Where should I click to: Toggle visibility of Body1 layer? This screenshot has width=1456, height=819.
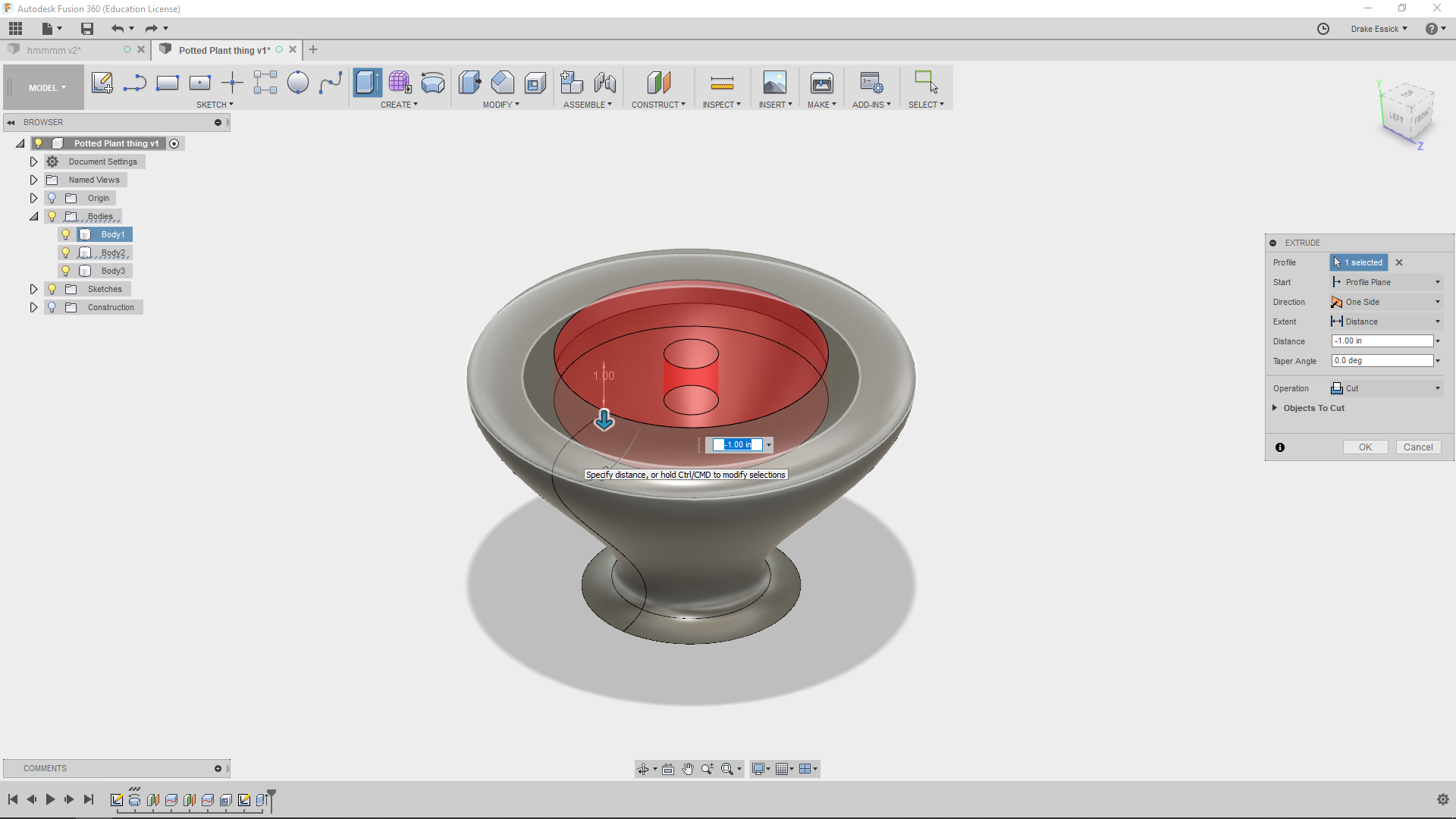pyautogui.click(x=65, y=234)
